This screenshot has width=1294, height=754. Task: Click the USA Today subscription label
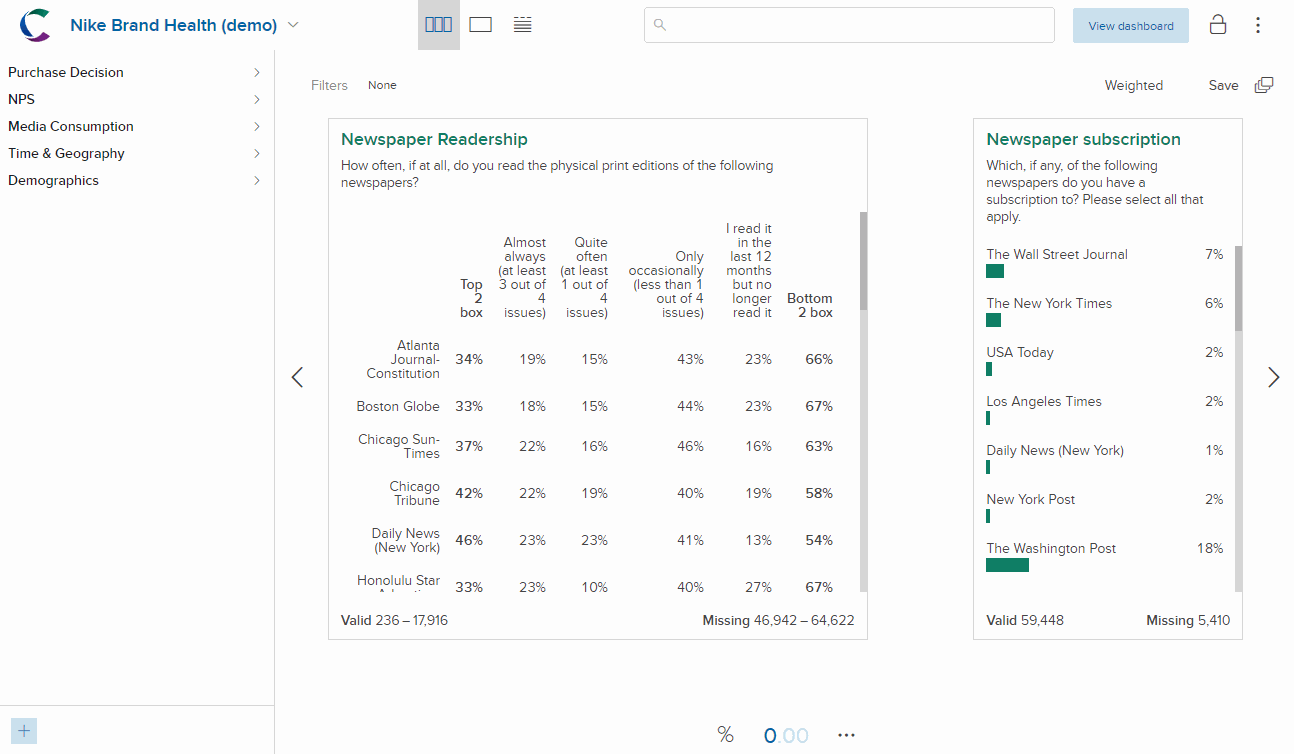1020,352
